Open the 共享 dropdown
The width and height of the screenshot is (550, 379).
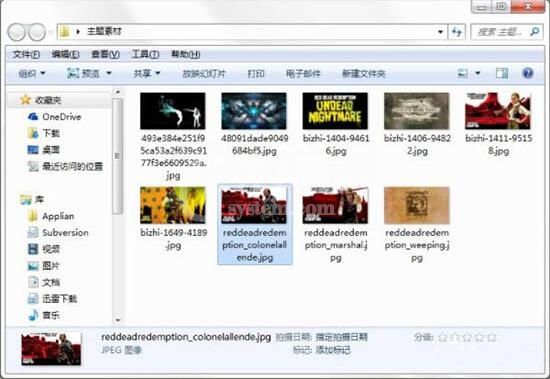point(147,73)
